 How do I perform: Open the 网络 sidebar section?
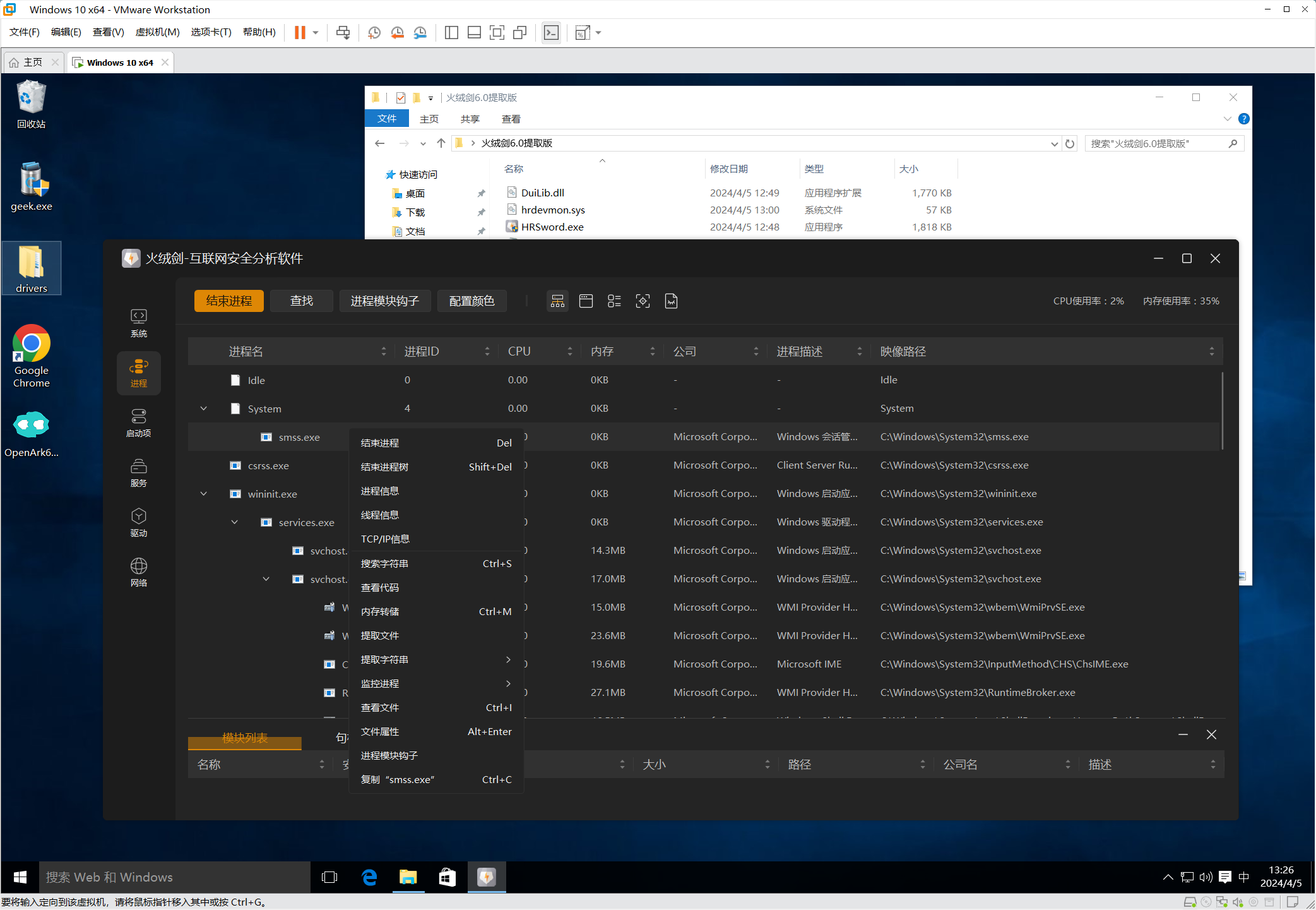coord(139,573)
